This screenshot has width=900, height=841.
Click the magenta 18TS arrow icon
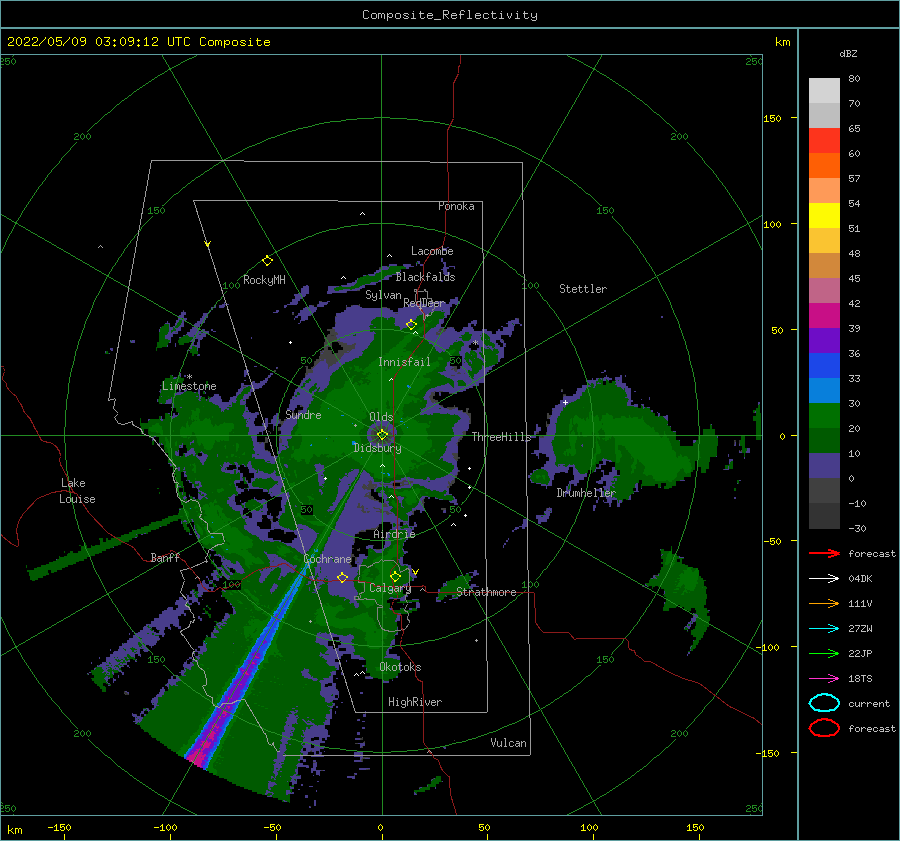[824, 679]
